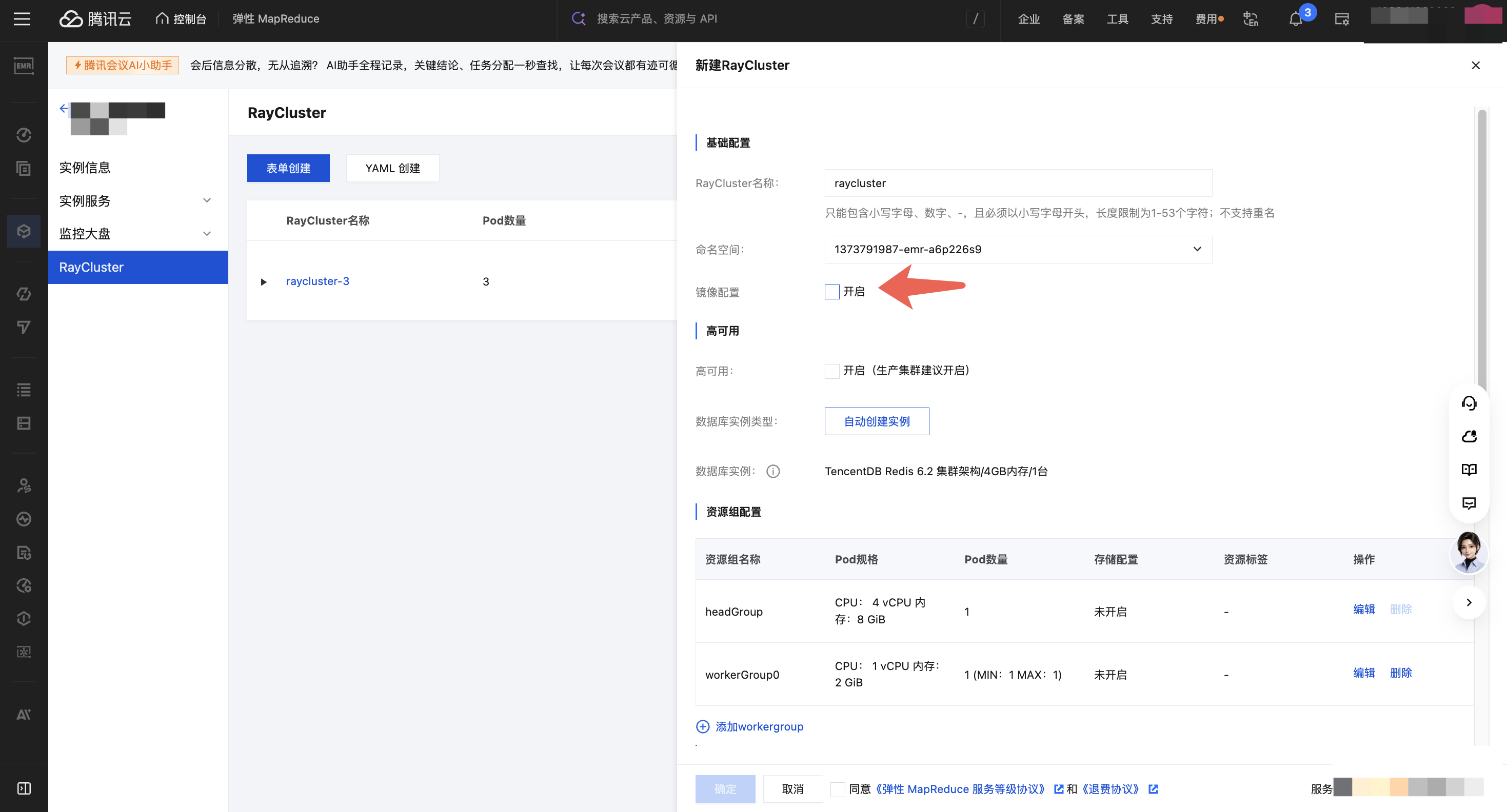1507x812 pixels.
Task: Click the info icon beside 数据库实例
Action: pyautogui.click(x=774, y=471)
